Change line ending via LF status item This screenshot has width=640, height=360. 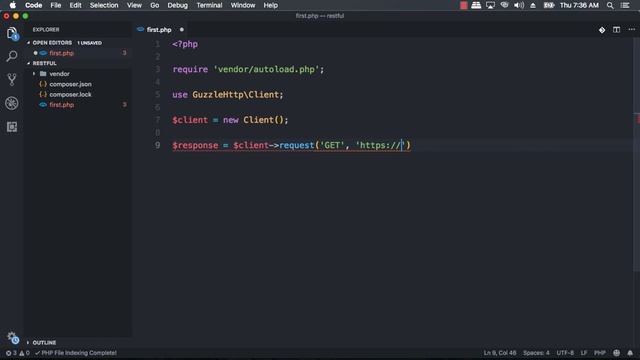click(584, 353)
